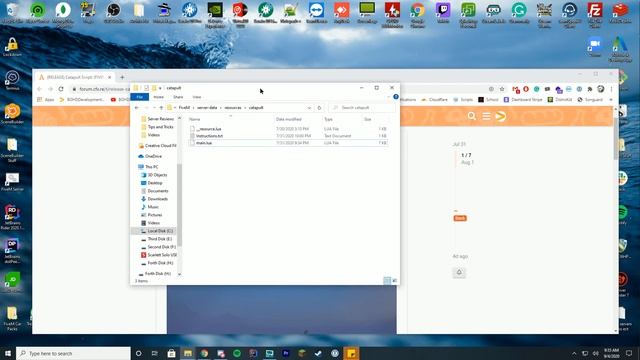Bookmark page with star icon in Chrome
Screen dimensions: 640x360
pyautogui.click(x=502, y=89)
